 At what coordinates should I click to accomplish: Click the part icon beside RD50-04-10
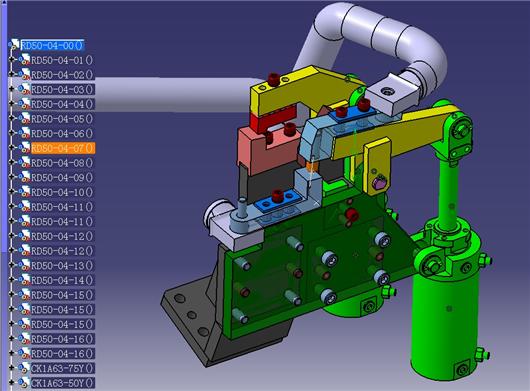pyautogui.click(x=24, y=192)
